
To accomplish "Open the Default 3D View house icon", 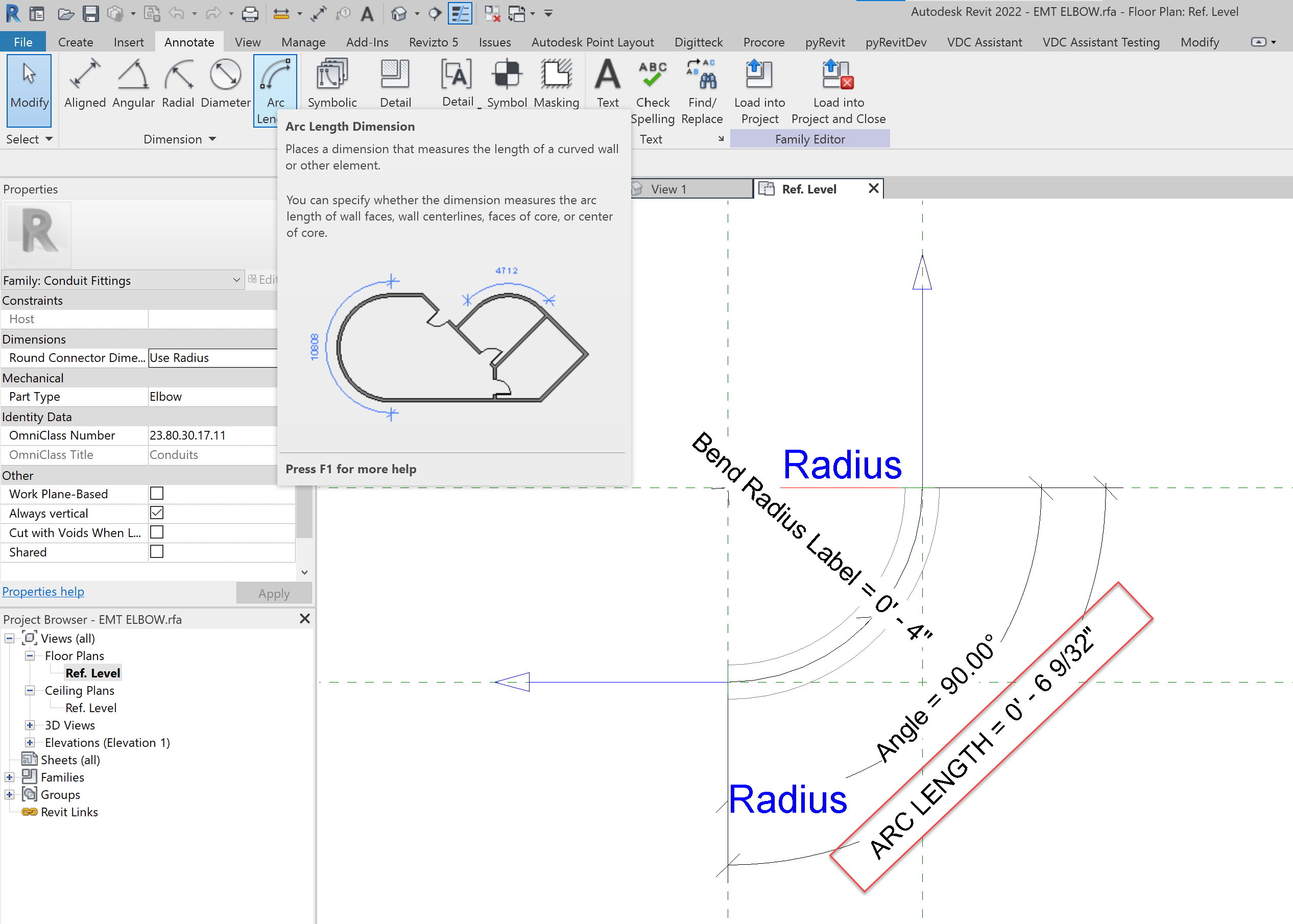I will coord(399,14).
